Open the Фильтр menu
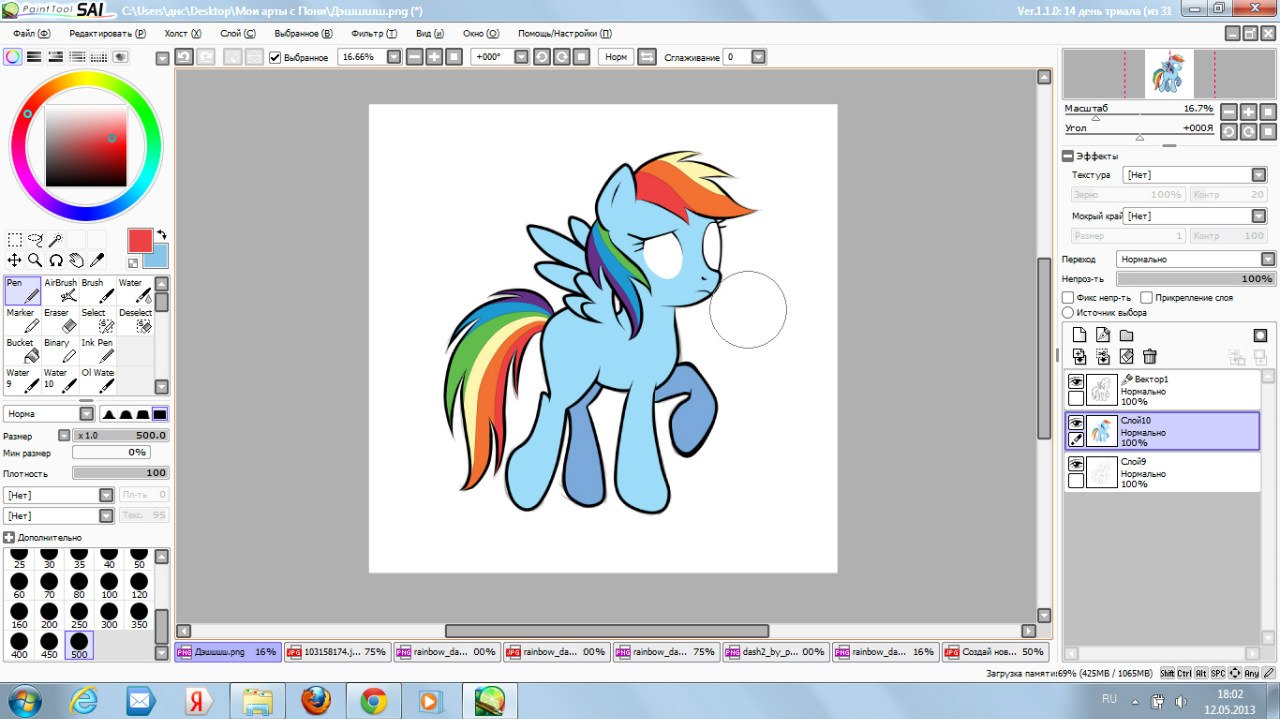 click(x=374, y=33)
